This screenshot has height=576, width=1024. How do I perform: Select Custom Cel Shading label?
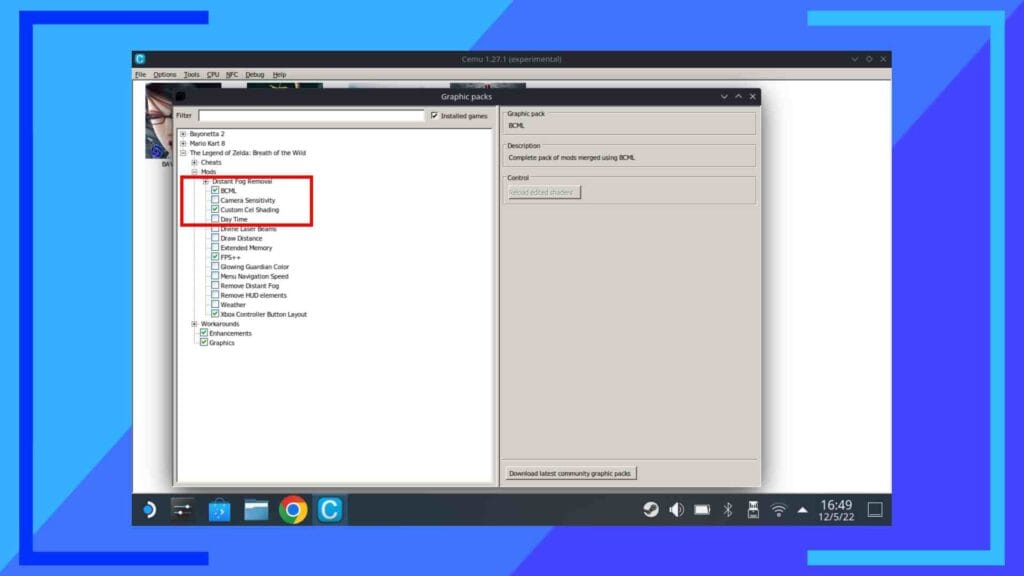pyautogui.click(x=249, y=210)
